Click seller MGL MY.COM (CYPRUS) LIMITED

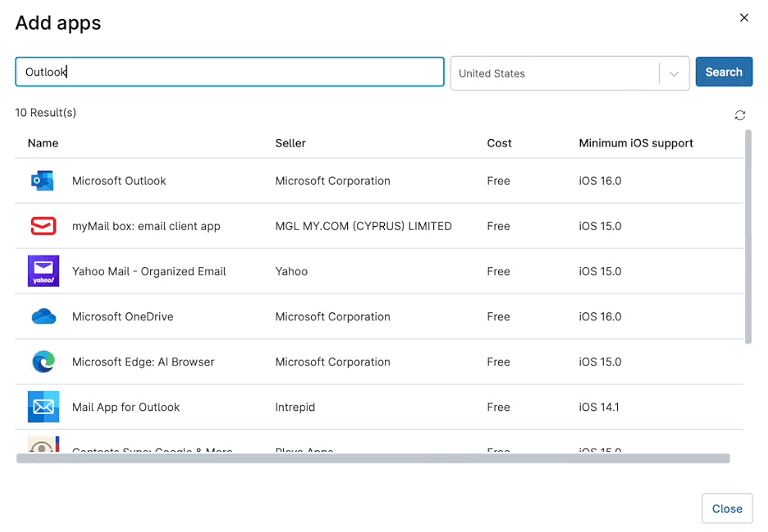pos(363,226)
